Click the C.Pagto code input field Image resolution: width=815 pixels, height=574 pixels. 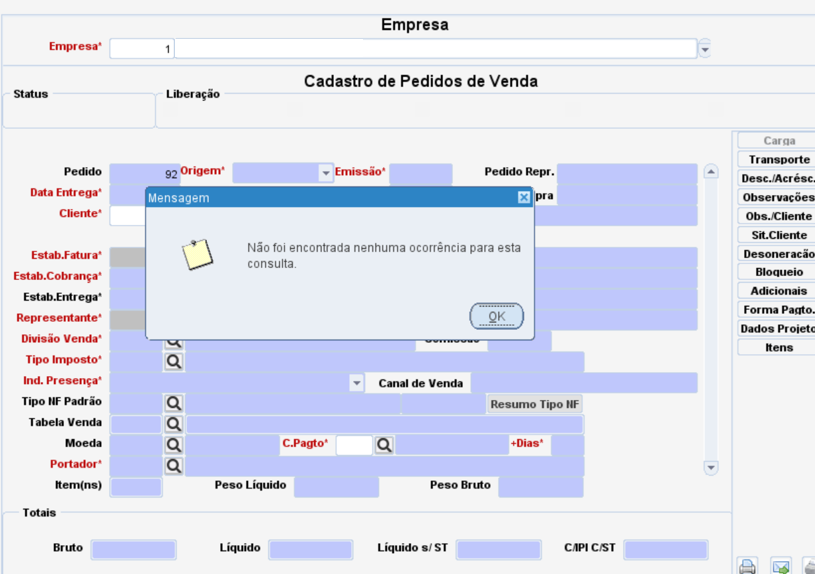354,445
